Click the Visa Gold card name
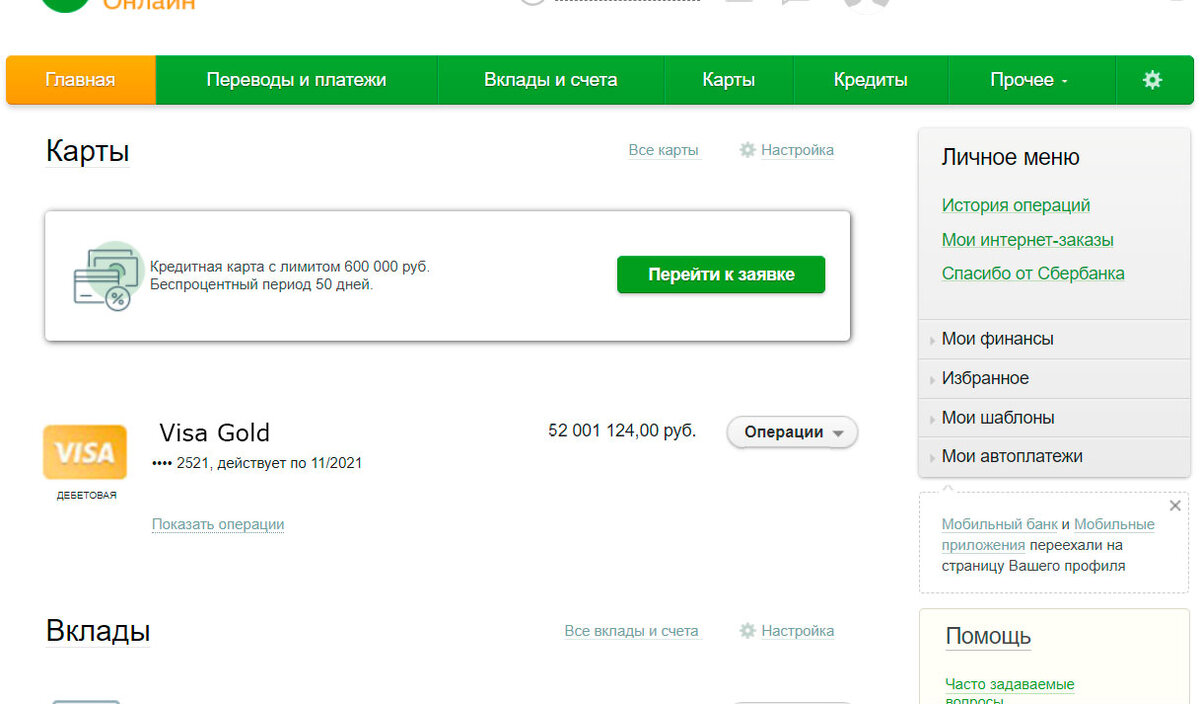 coord(215,432)
